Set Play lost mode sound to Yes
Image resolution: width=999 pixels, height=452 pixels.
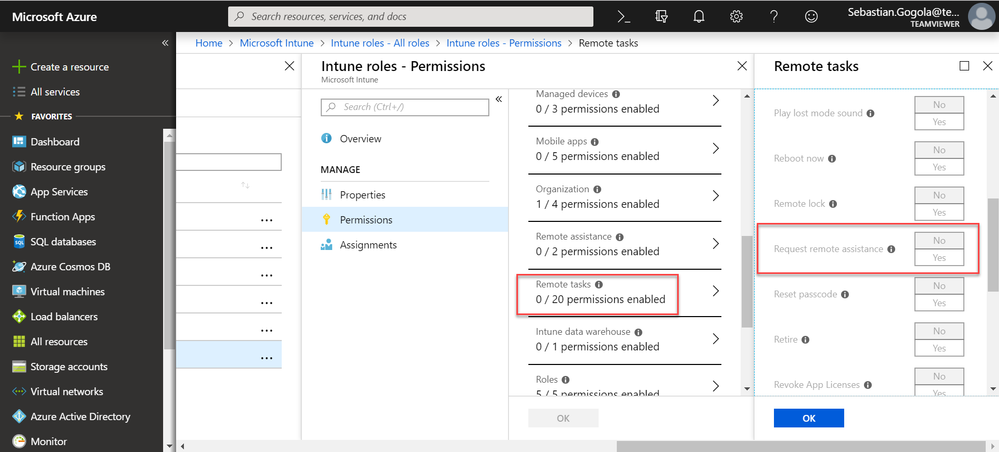point(939,122)
